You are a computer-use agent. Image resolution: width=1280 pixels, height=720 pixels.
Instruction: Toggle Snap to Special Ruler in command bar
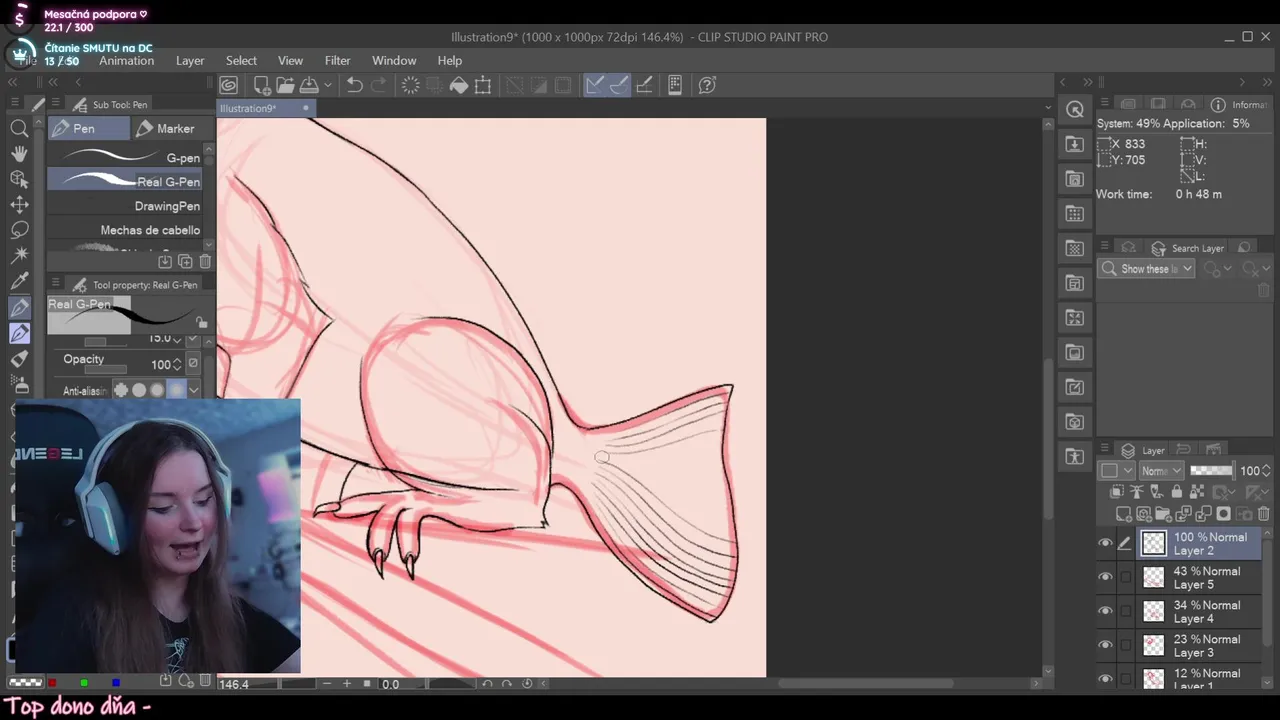pyautogui.click(x=619, y=85)
